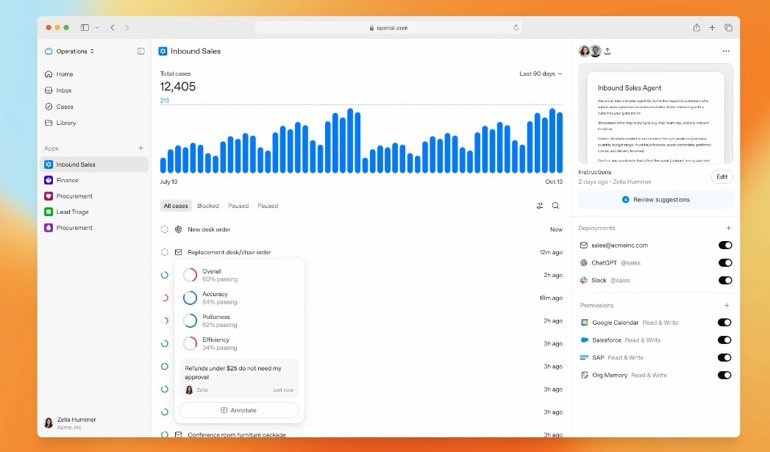Select the All cases tab
Screen dimensions: 770x452
176,206
